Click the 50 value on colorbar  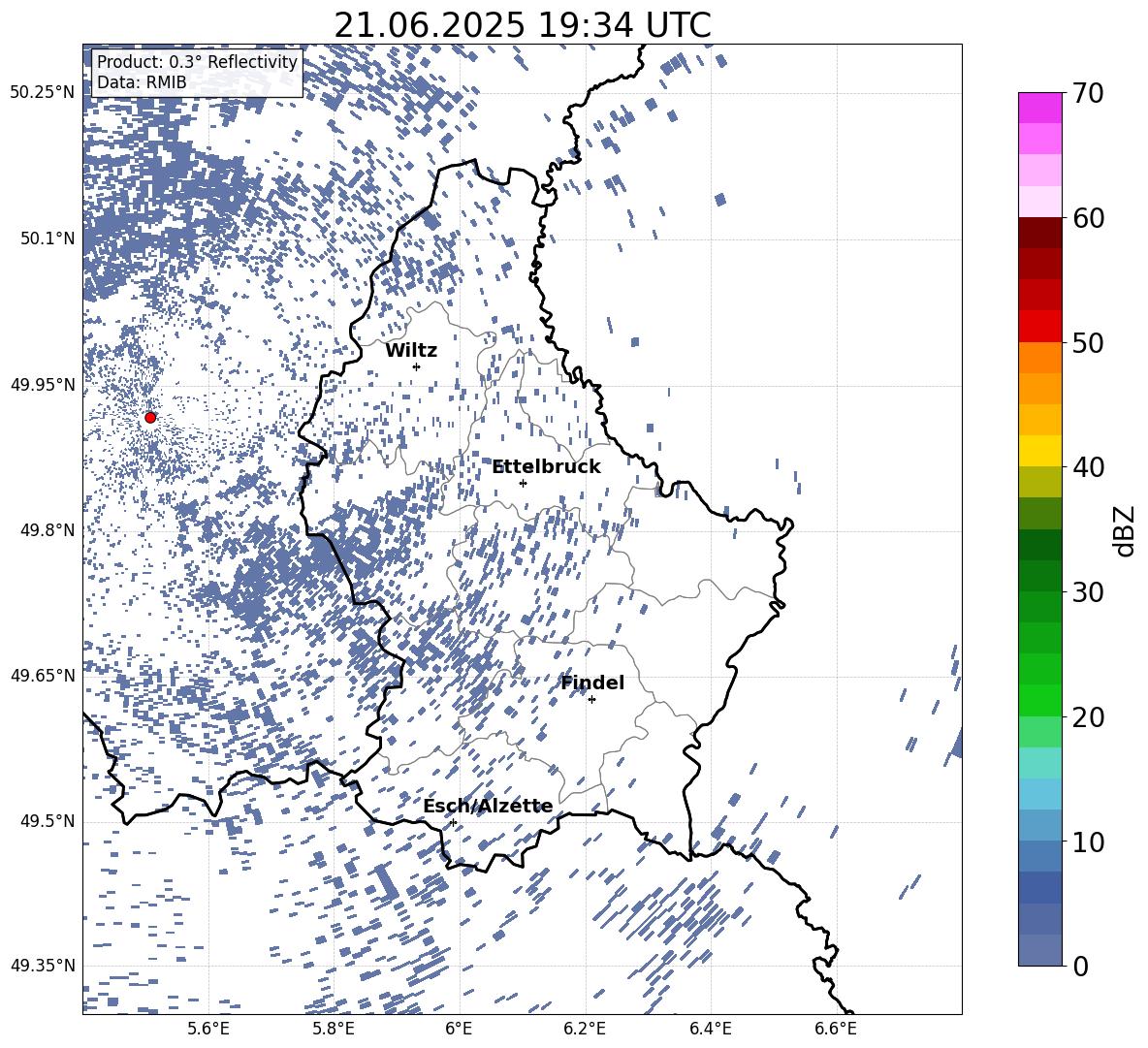point(1088,343)
